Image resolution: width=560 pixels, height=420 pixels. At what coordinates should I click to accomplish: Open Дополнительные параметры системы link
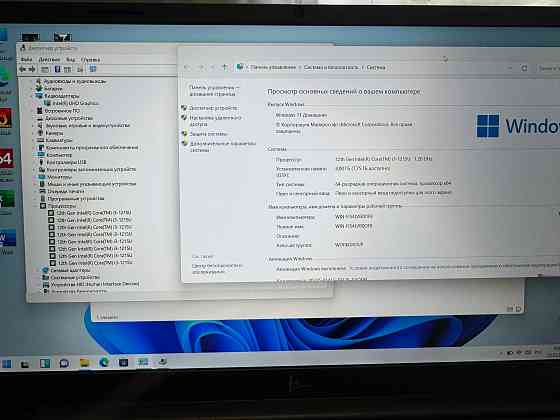pyautogui.click(x=223, y=147)
